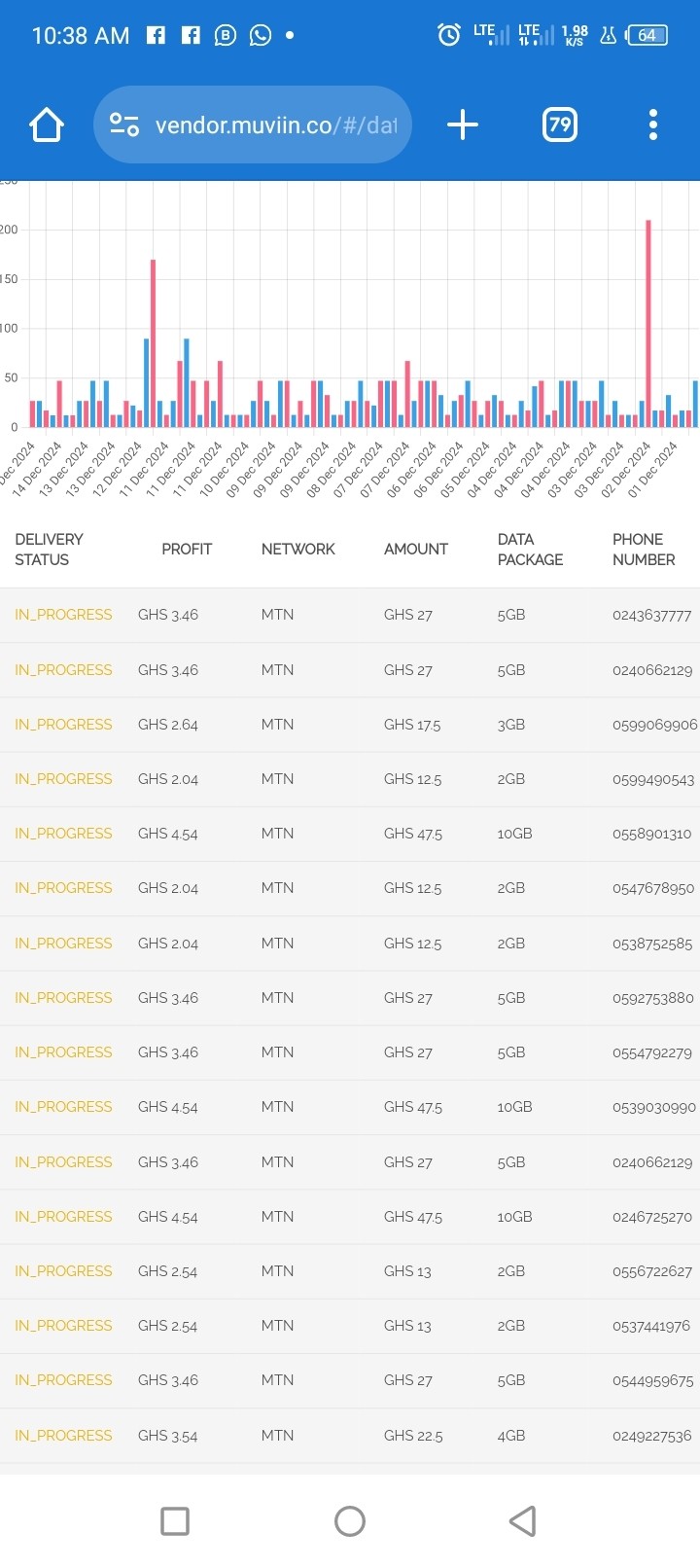Tap the Android home circle button
Screen dimensions: 700x1568
tap(350, 1520)
